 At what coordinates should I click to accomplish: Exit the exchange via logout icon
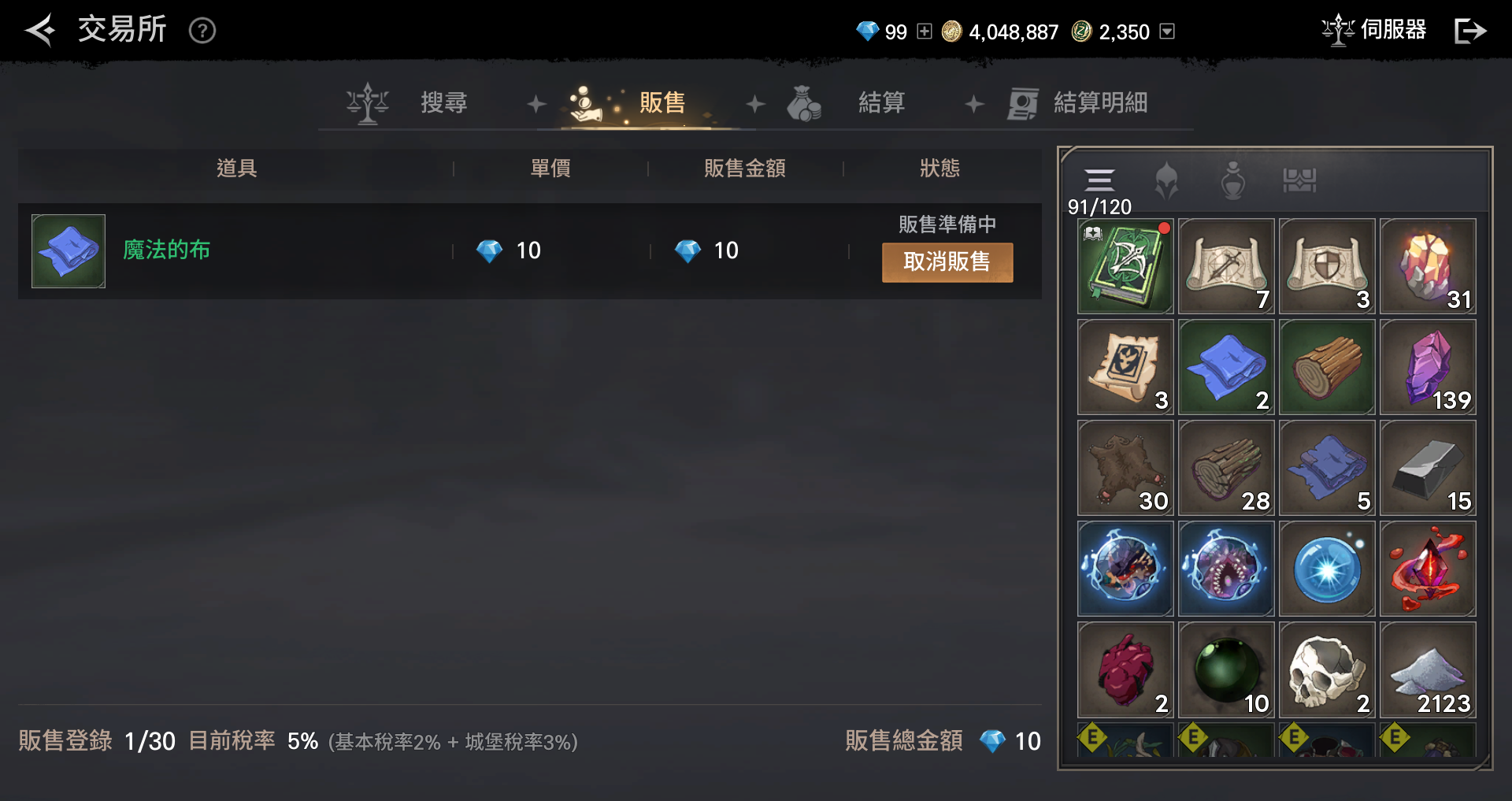[x=1470, y=31]
